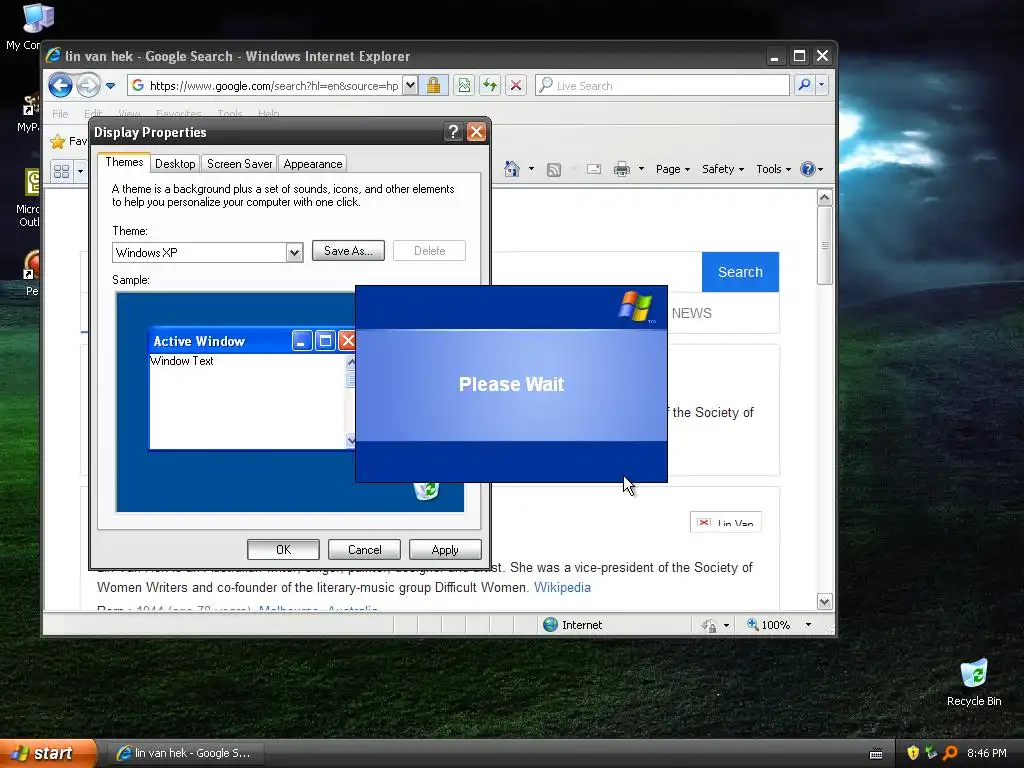The image size is (1024, 768).
Task: Click the IE vertical scrollbar down arrow
Action: pyautogui.click(x=825, y=601)
